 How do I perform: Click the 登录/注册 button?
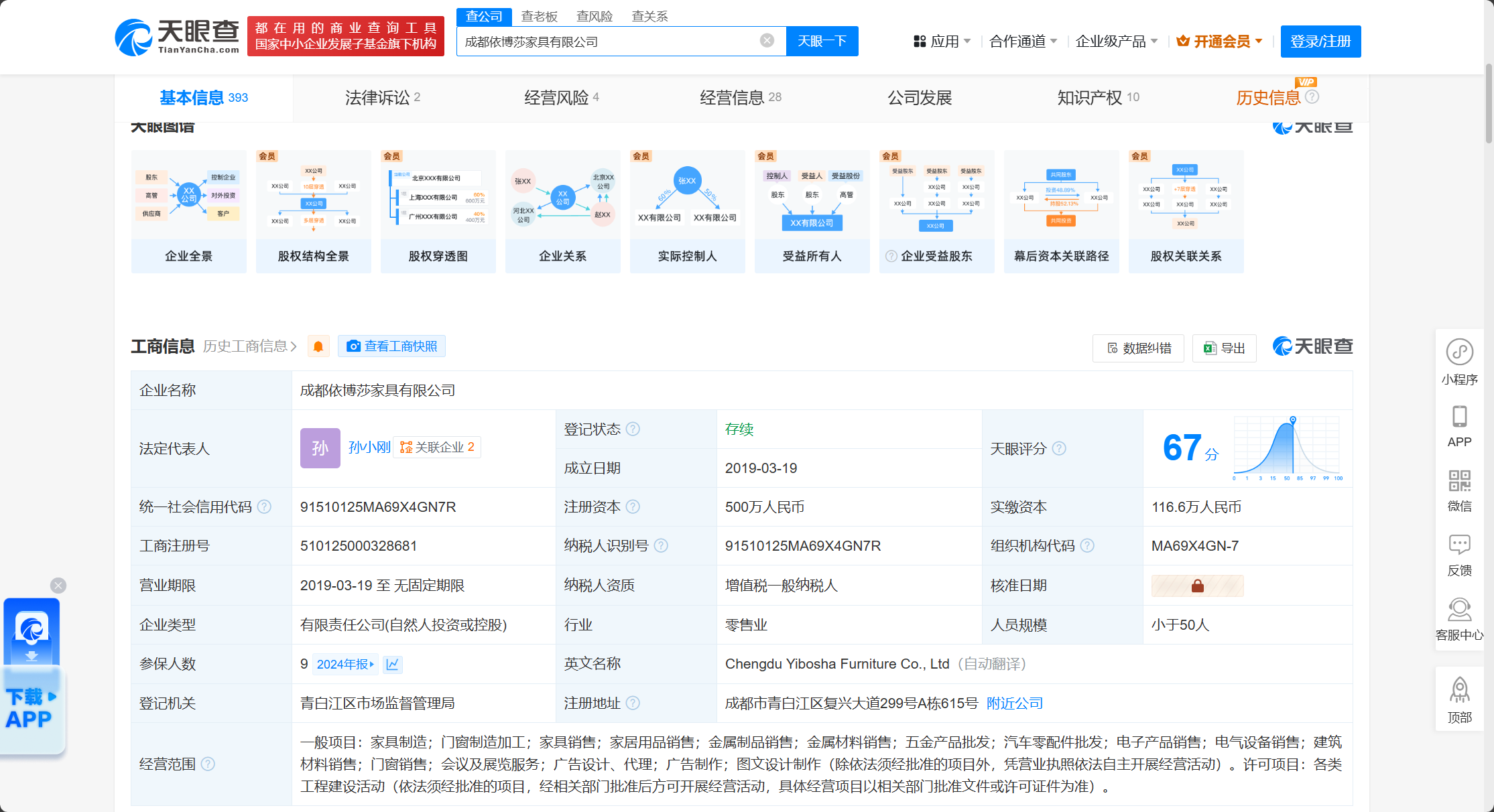1320,42
